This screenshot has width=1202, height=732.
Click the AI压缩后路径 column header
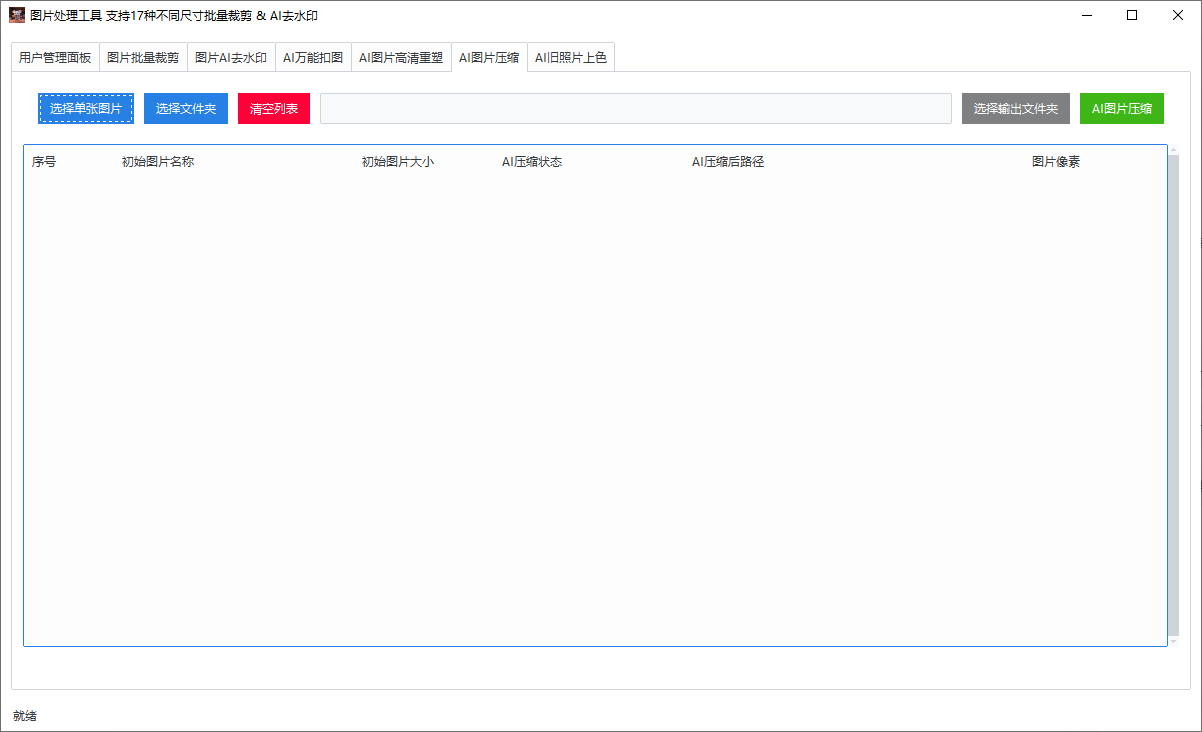(x=728, y=162)
